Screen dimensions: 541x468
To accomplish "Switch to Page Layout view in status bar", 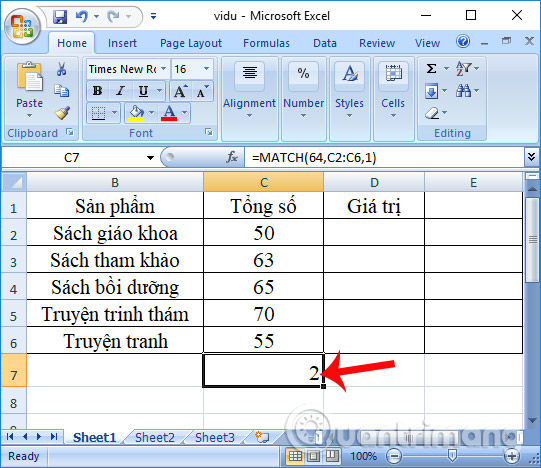I will (313, 456).
